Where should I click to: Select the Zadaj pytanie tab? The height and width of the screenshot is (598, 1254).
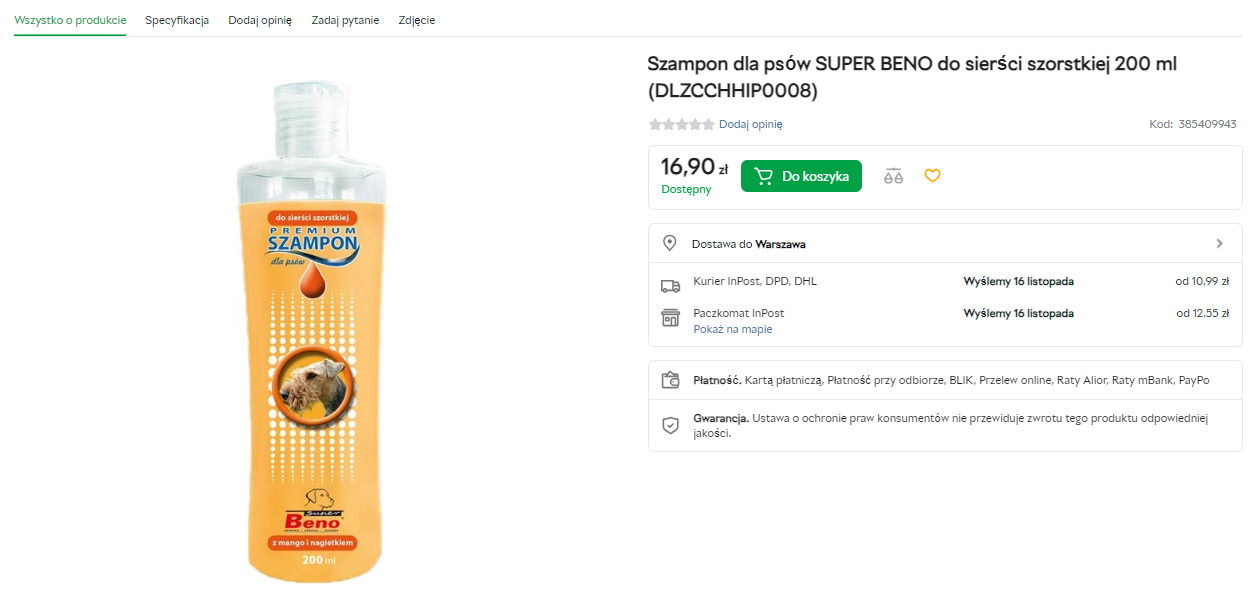345,20
